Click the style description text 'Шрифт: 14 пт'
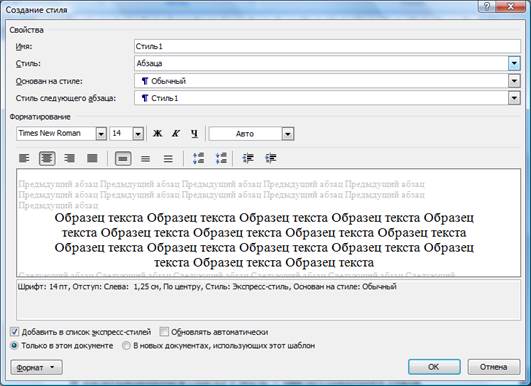This screenshot has height=386, width=531. point(43,287)
